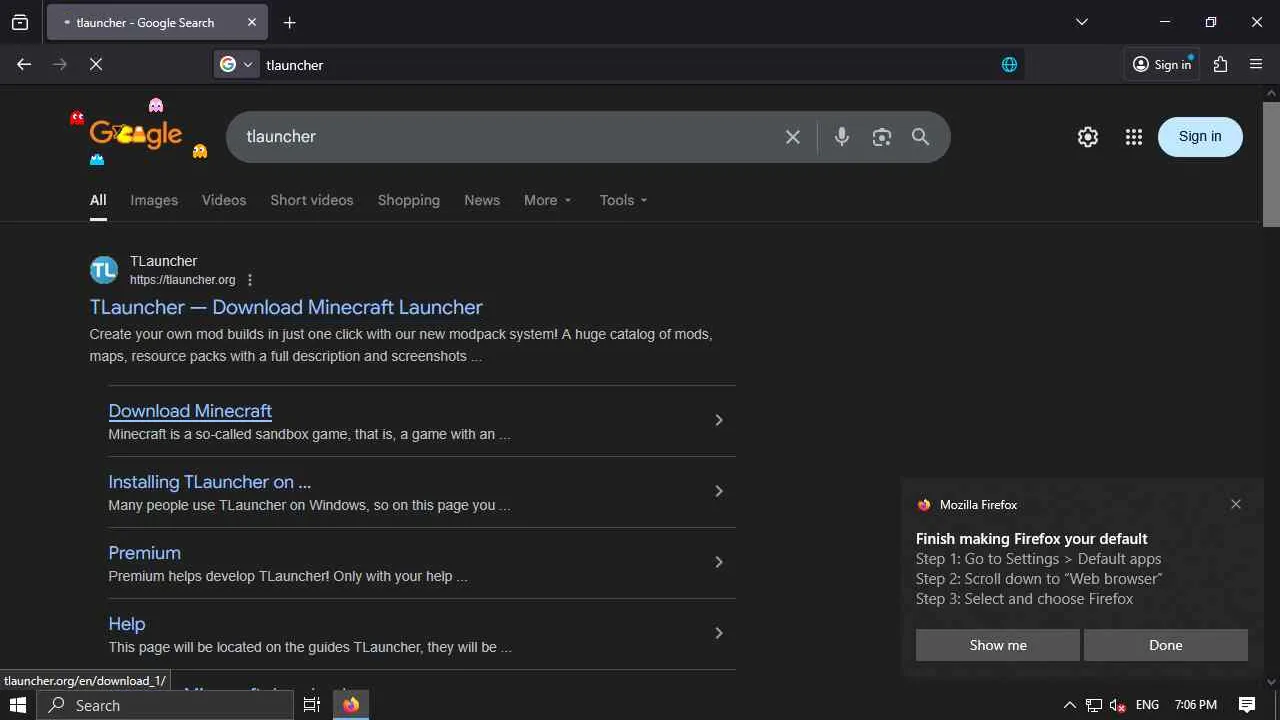Click the chevron on Installing TLauncher row

(718, 491)
